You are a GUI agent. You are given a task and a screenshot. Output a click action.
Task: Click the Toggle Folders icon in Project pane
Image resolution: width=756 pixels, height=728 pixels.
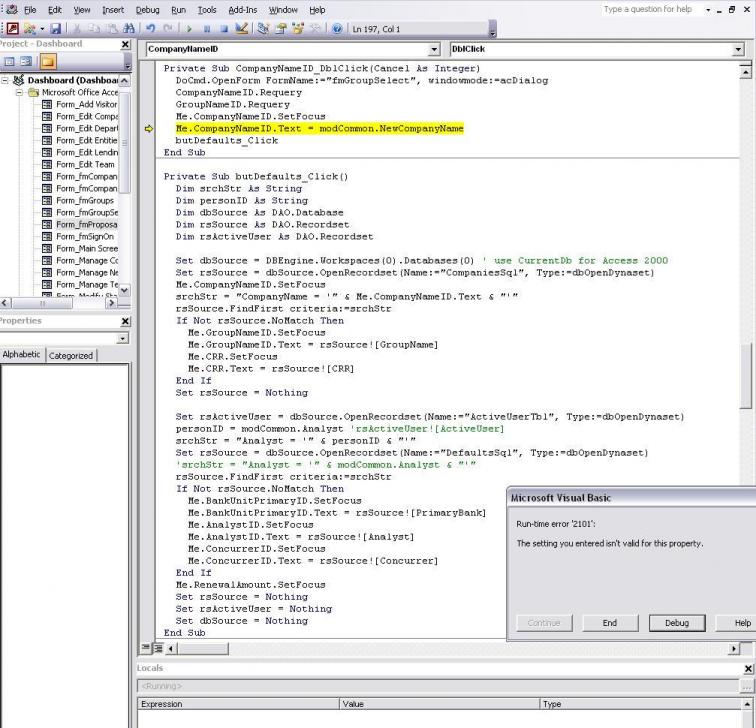46,63
